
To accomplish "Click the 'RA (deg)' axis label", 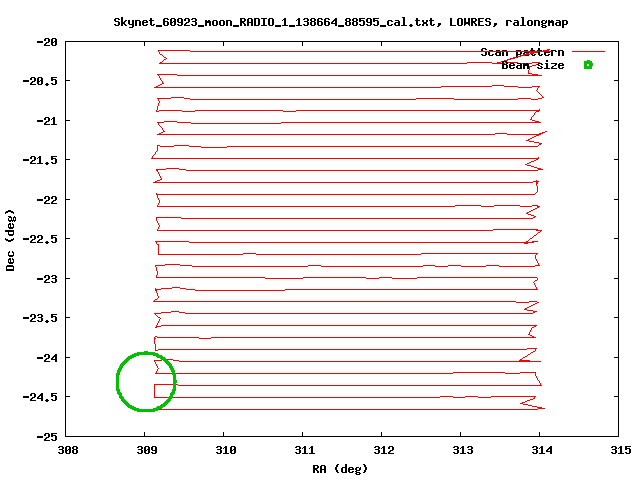I will point(340,469).
